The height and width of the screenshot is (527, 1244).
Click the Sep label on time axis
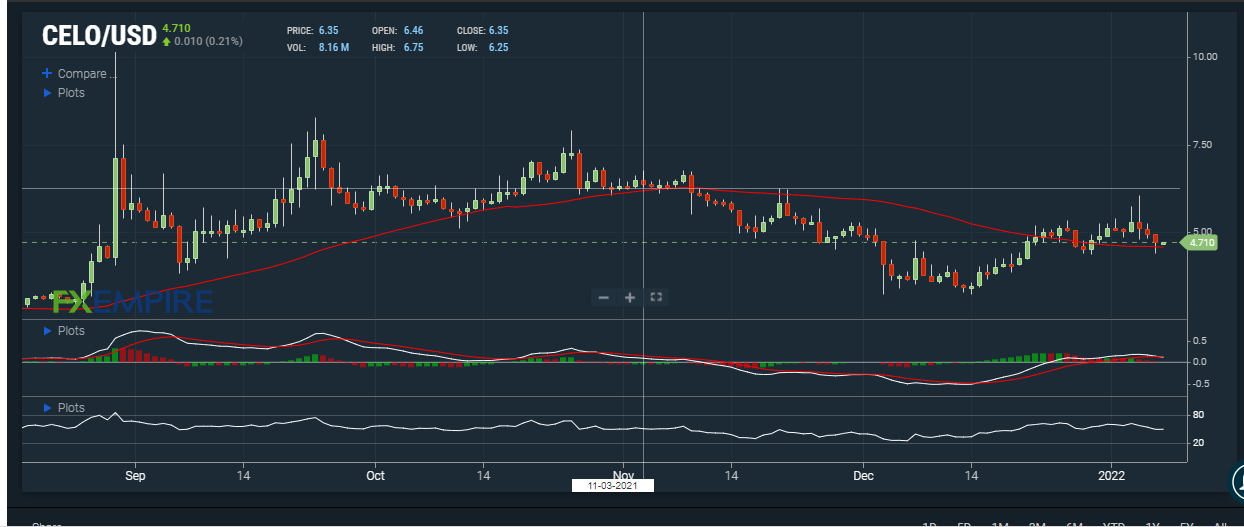pyautogui.click(x=136, y=476)
